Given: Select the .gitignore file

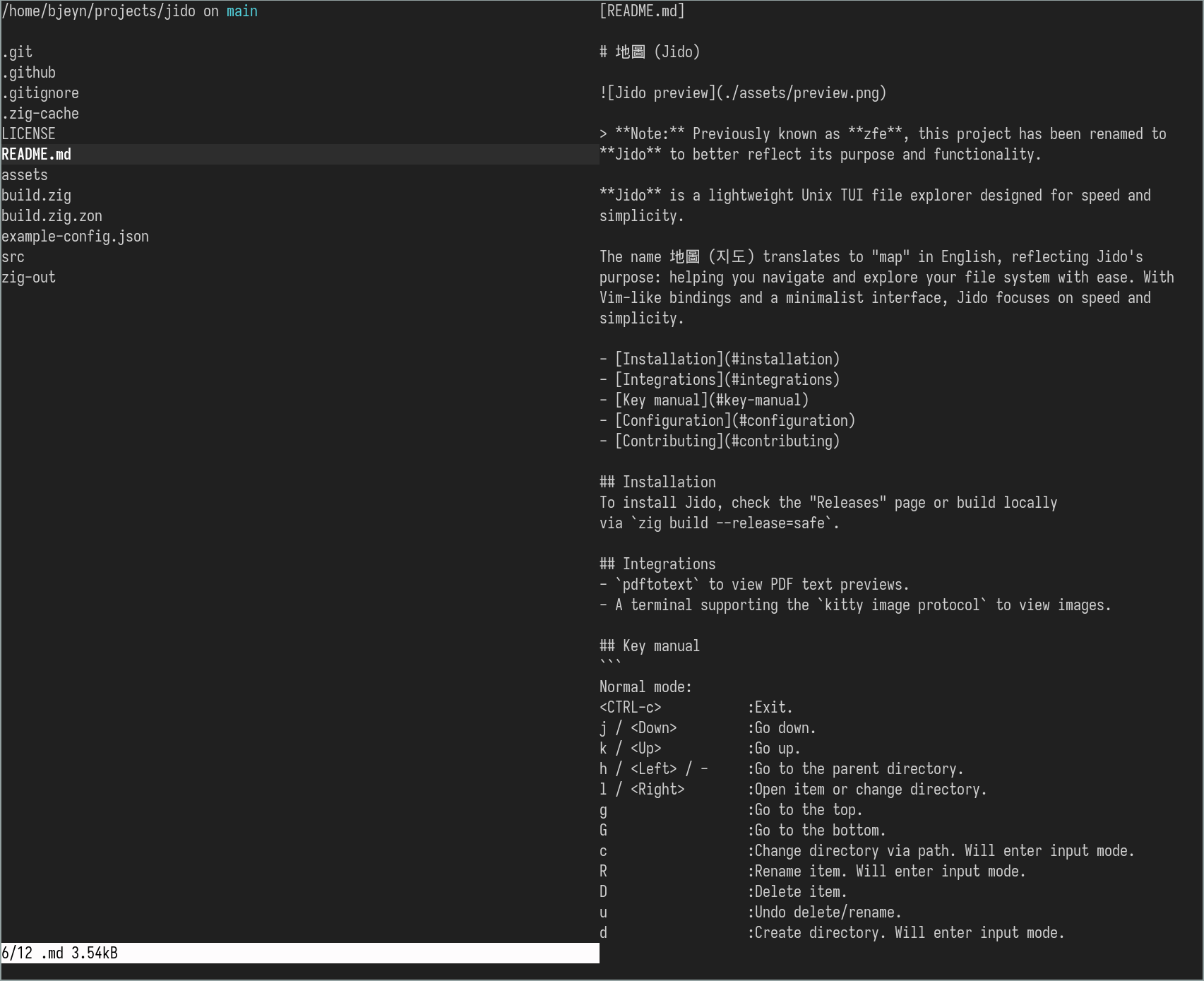Looking at the screenshot, I should point(40,93).
